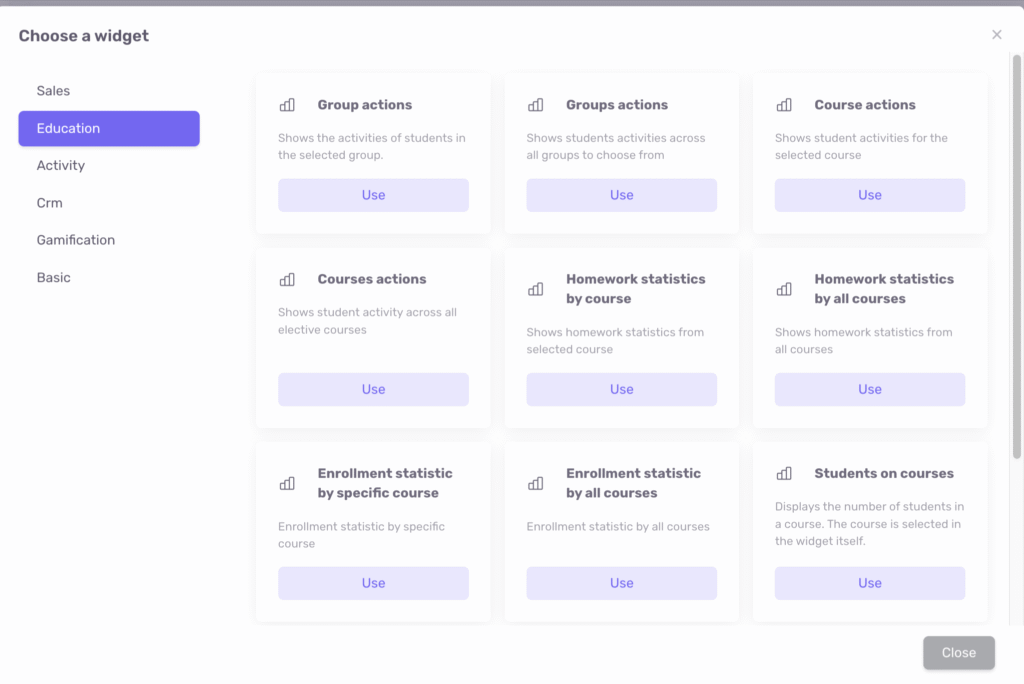Select the Crm category
Image resolution: width=1024 pixels, height=684 pixels.
click(x=50, y=203)
